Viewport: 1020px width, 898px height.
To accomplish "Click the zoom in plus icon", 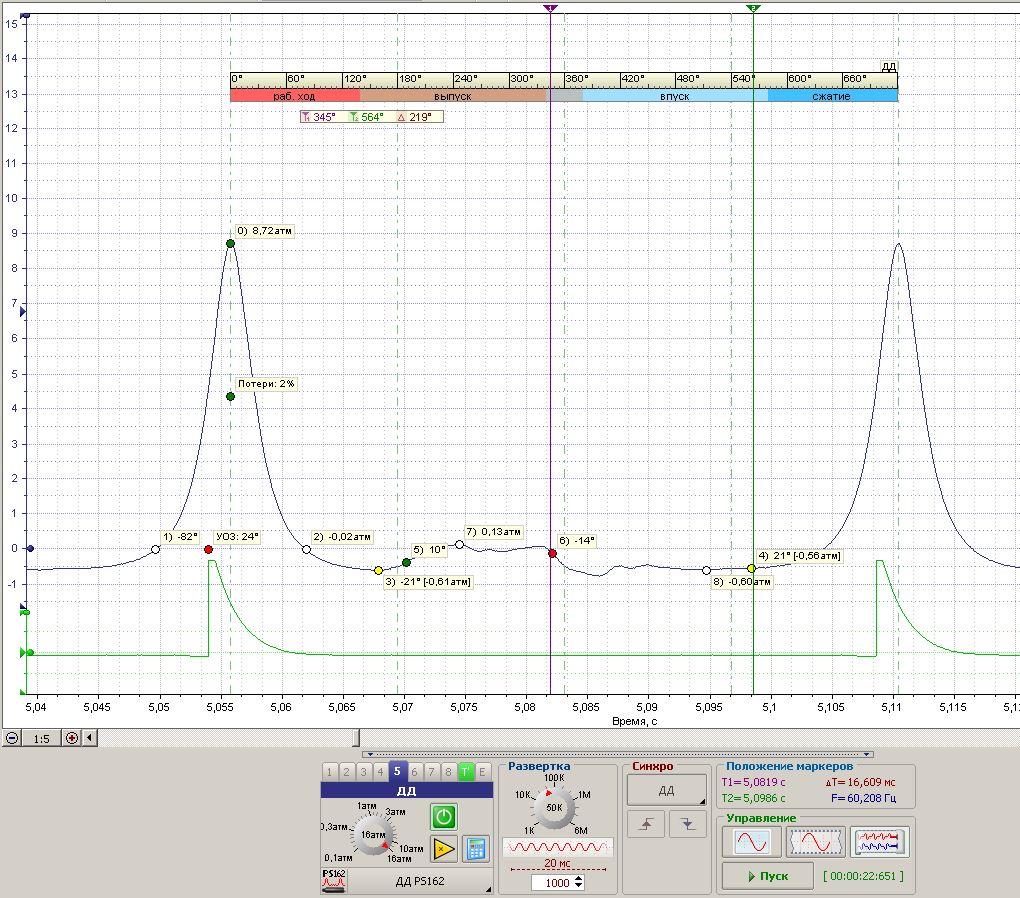I will click(x=72, y=738).
